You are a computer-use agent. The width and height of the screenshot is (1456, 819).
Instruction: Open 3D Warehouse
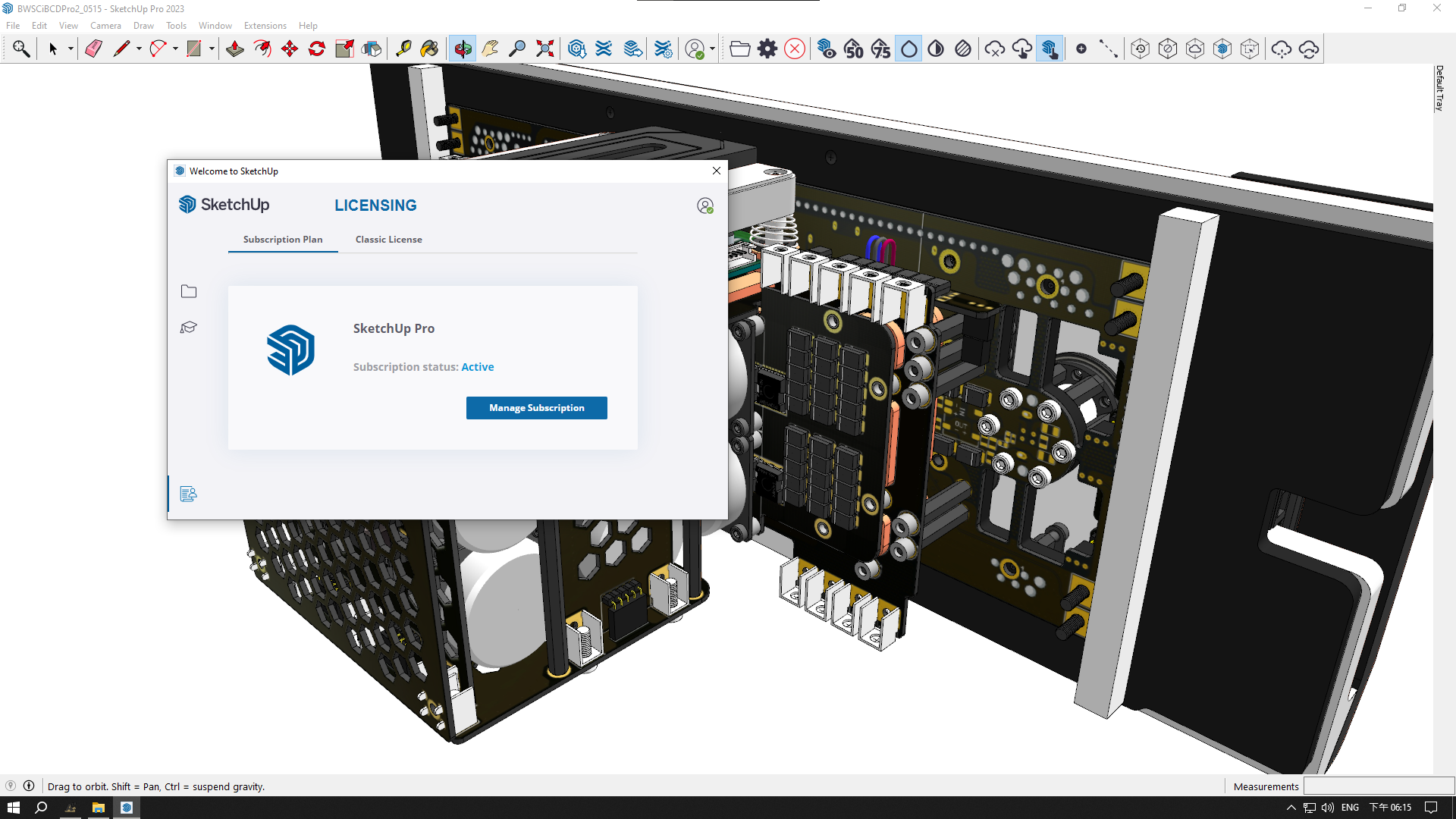[577, 49]
